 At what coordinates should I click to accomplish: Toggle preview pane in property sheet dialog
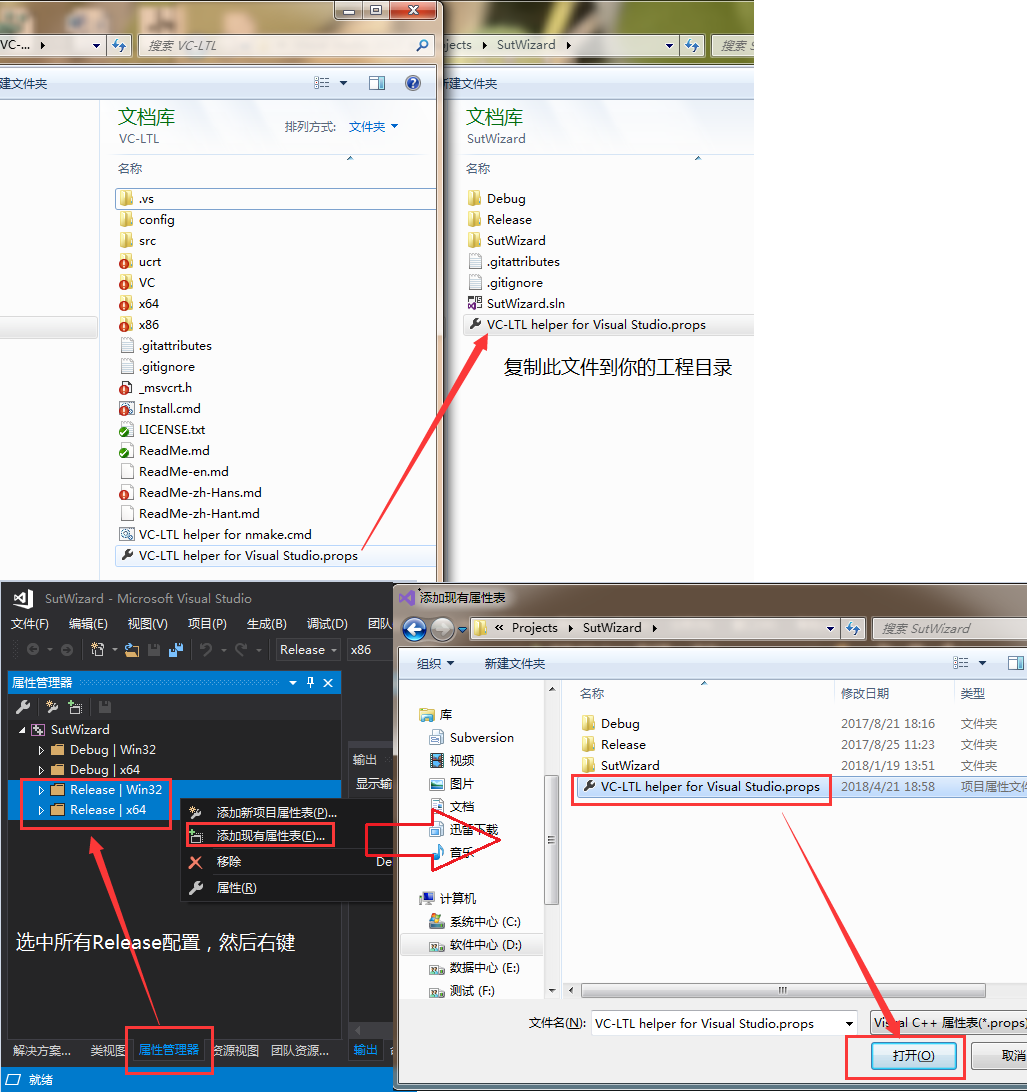1016,663
